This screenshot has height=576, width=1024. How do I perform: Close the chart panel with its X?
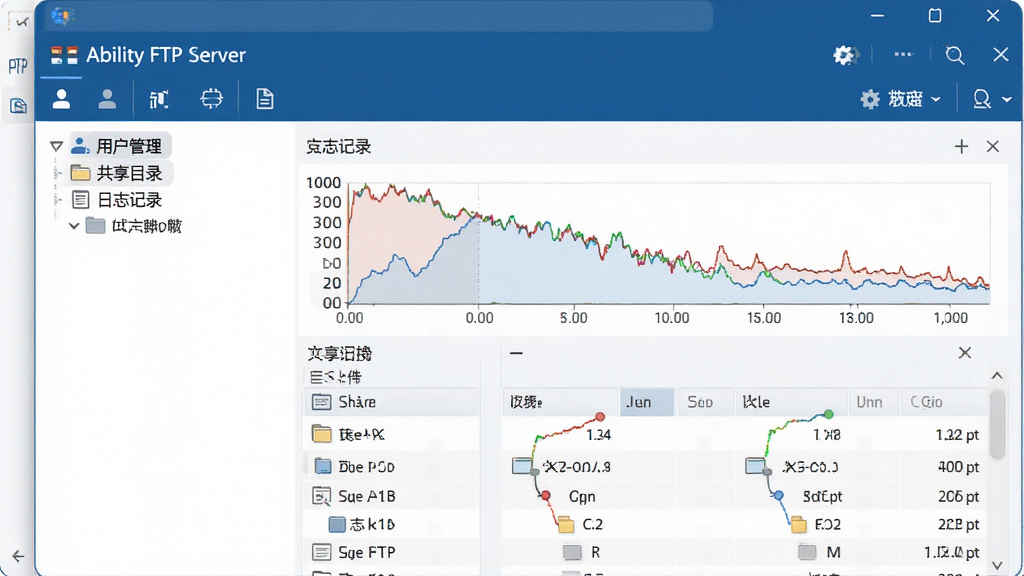pos(993,147)
